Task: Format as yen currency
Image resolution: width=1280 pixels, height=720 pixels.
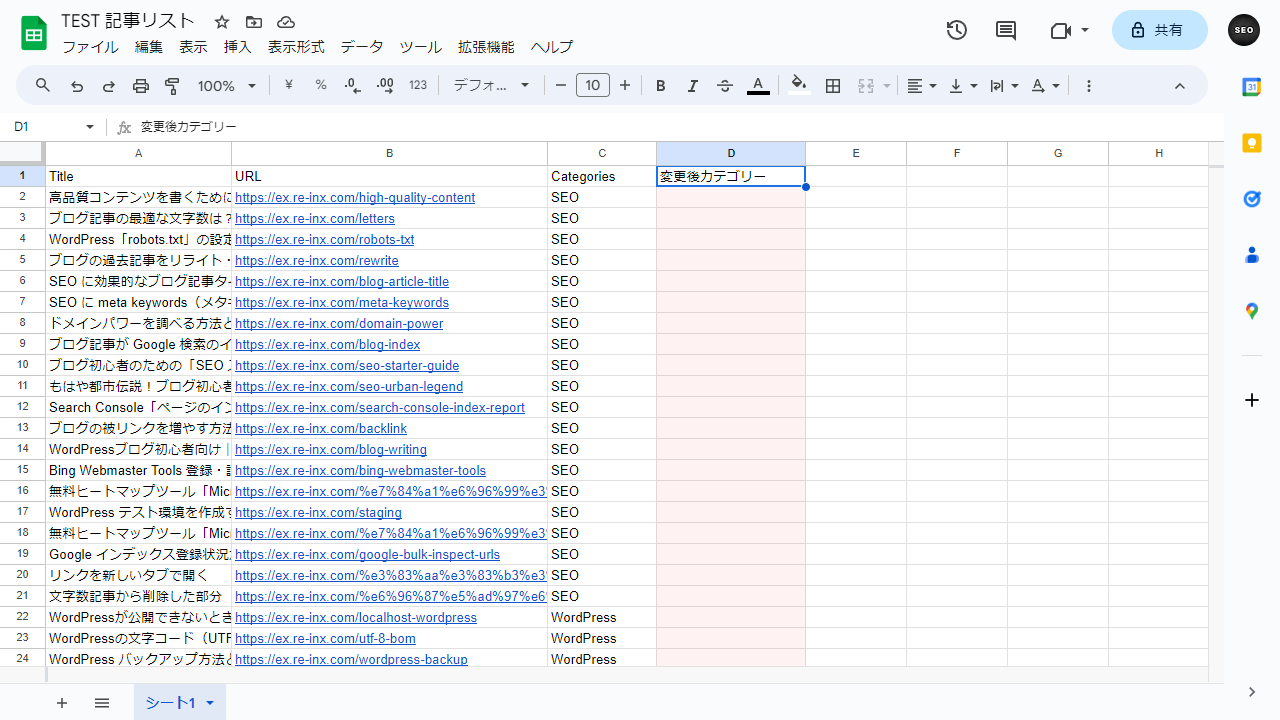Action: [x=289, y=86]
